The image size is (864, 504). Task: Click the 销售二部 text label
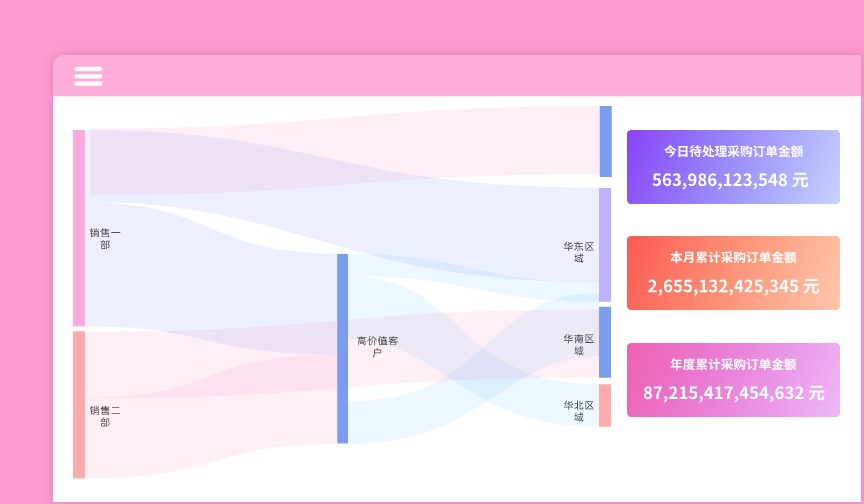[x=105, y=416]
